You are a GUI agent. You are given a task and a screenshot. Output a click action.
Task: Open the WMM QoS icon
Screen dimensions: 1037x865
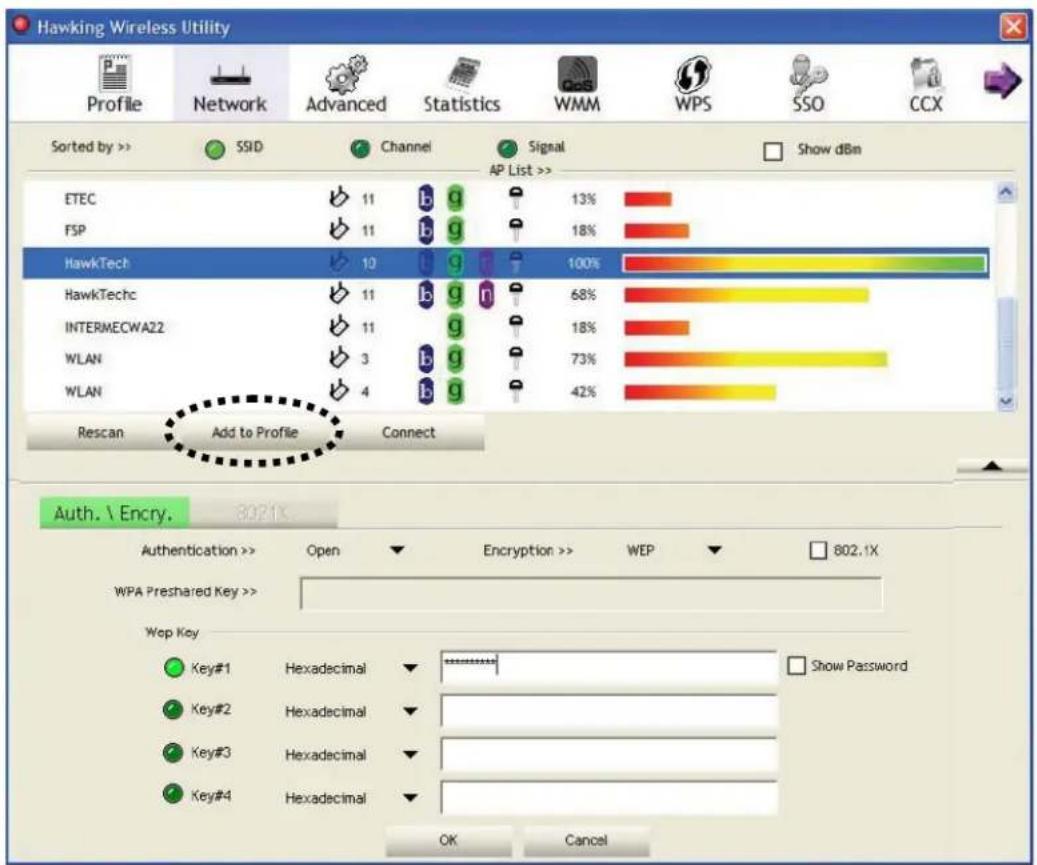tap(577, 74)
